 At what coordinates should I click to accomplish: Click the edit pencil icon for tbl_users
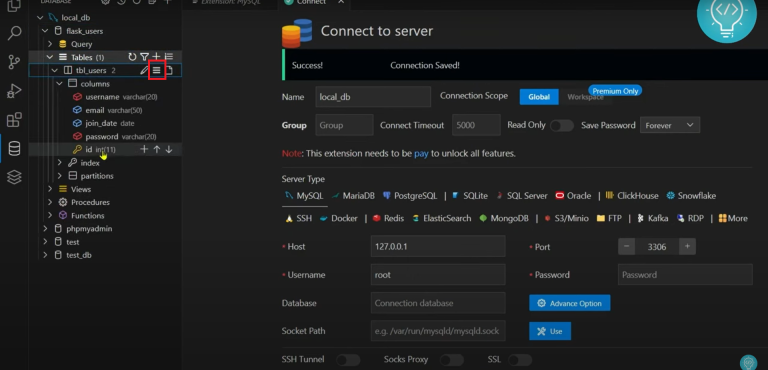(144, 71)
